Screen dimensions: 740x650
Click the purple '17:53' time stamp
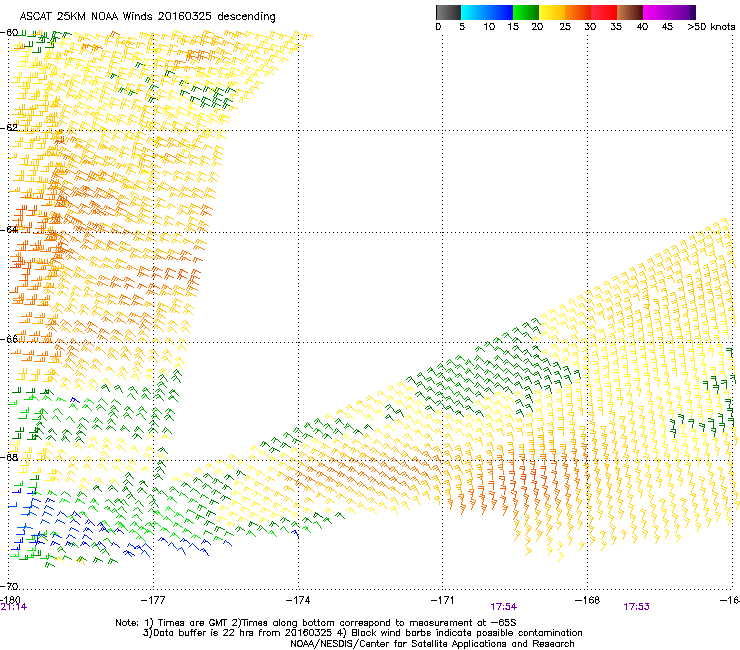pos(636,607)
